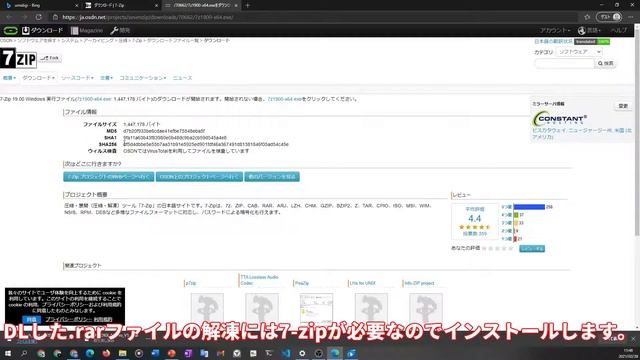Click the Fork button beside the 7-ZIP logo
This screenshot has width=640, height=360.
(51, 58)
